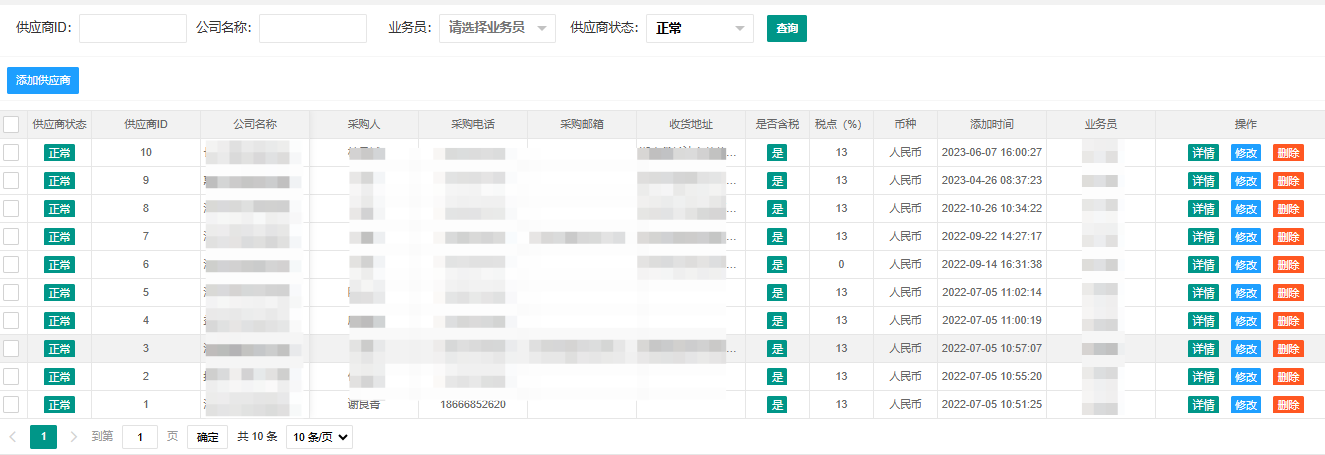Open 详情 for supplier ID 2
The image size is (1325, 455).
(1203, 377)
